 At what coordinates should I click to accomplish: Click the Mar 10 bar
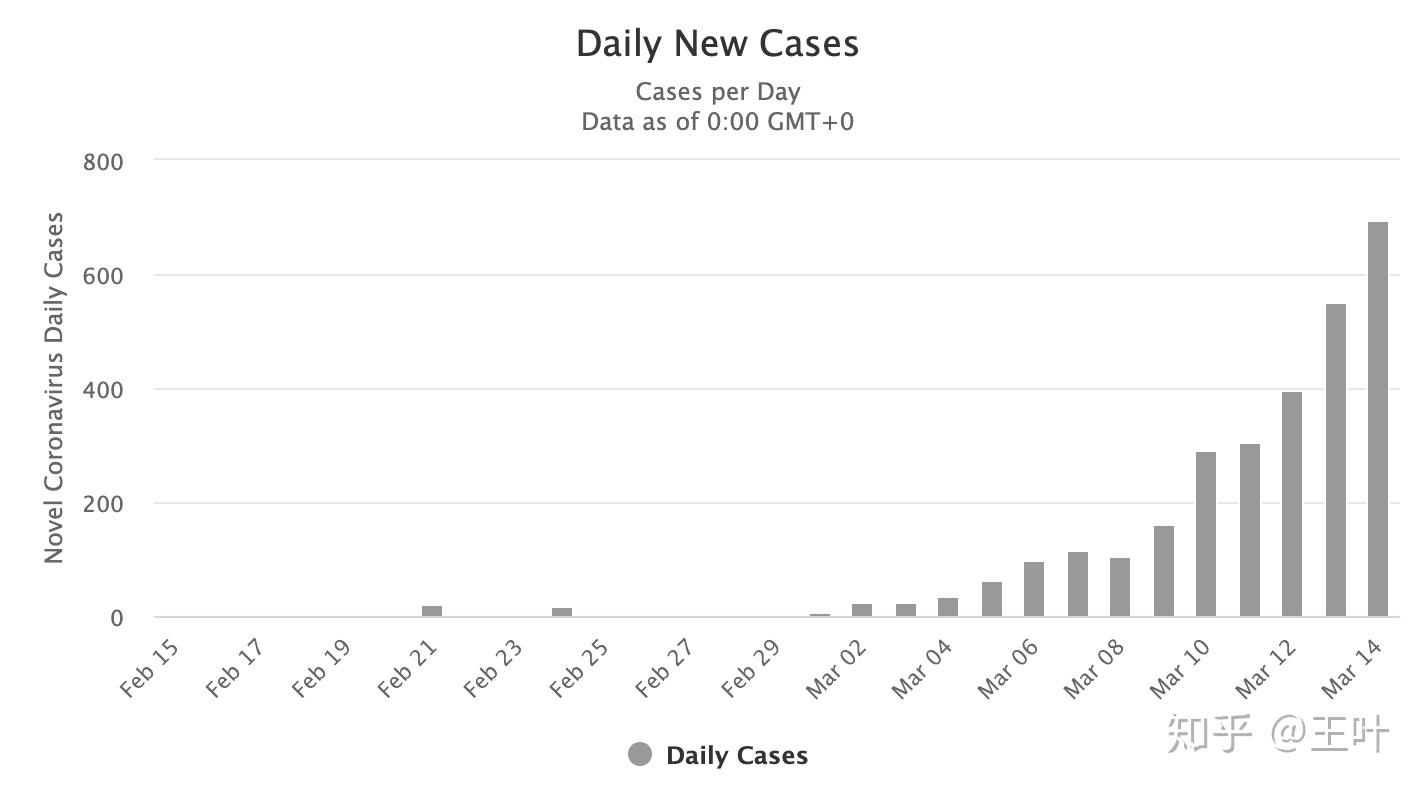tap(1206, 534)
